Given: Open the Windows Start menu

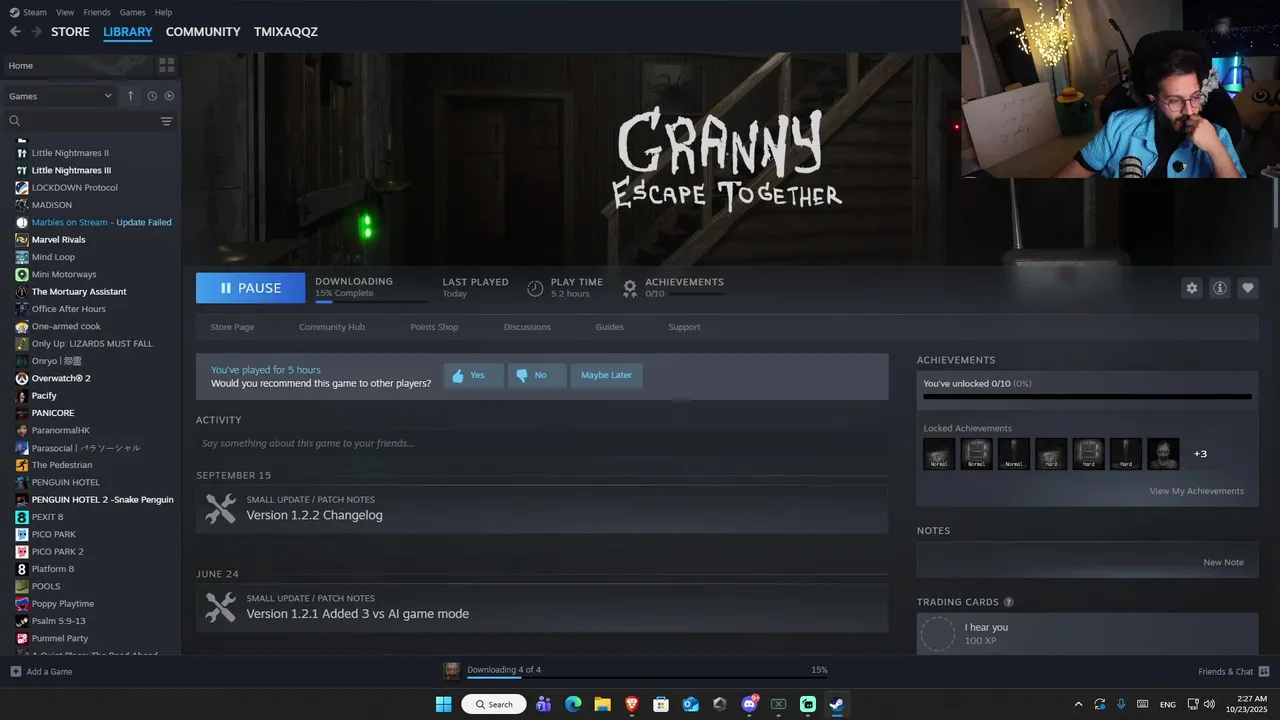Looking at the screenshot, I should click(443, 704).
